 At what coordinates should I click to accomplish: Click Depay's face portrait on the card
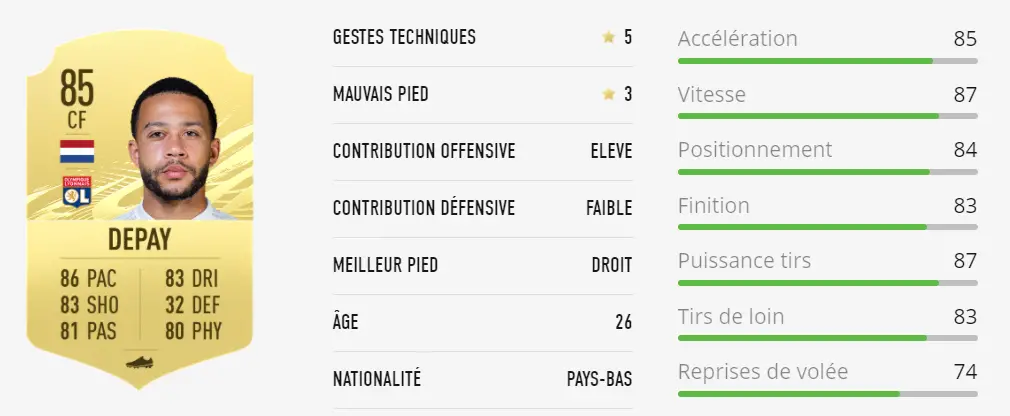point(174,148)
